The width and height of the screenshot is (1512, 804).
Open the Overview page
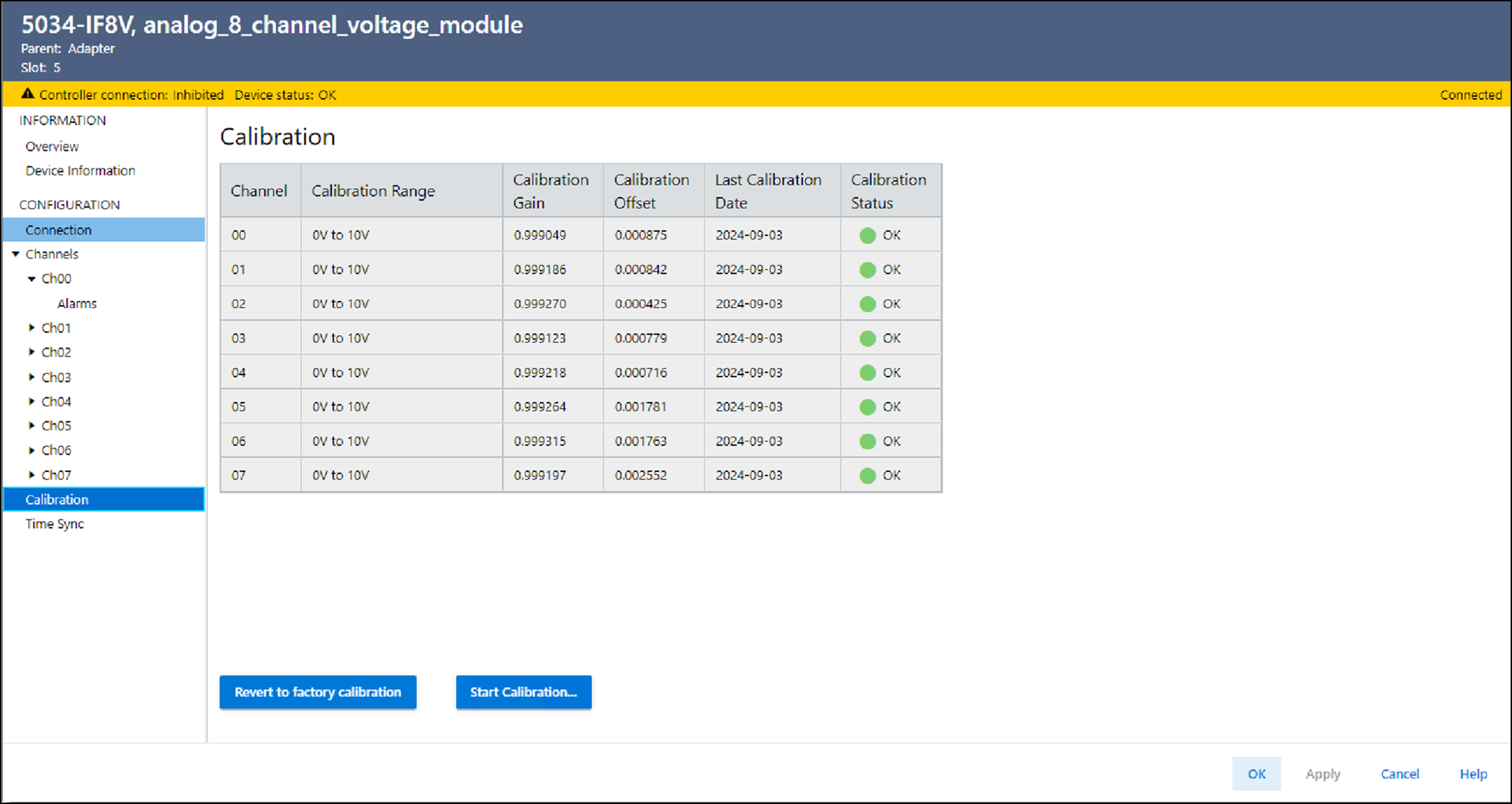click(52, 147)
